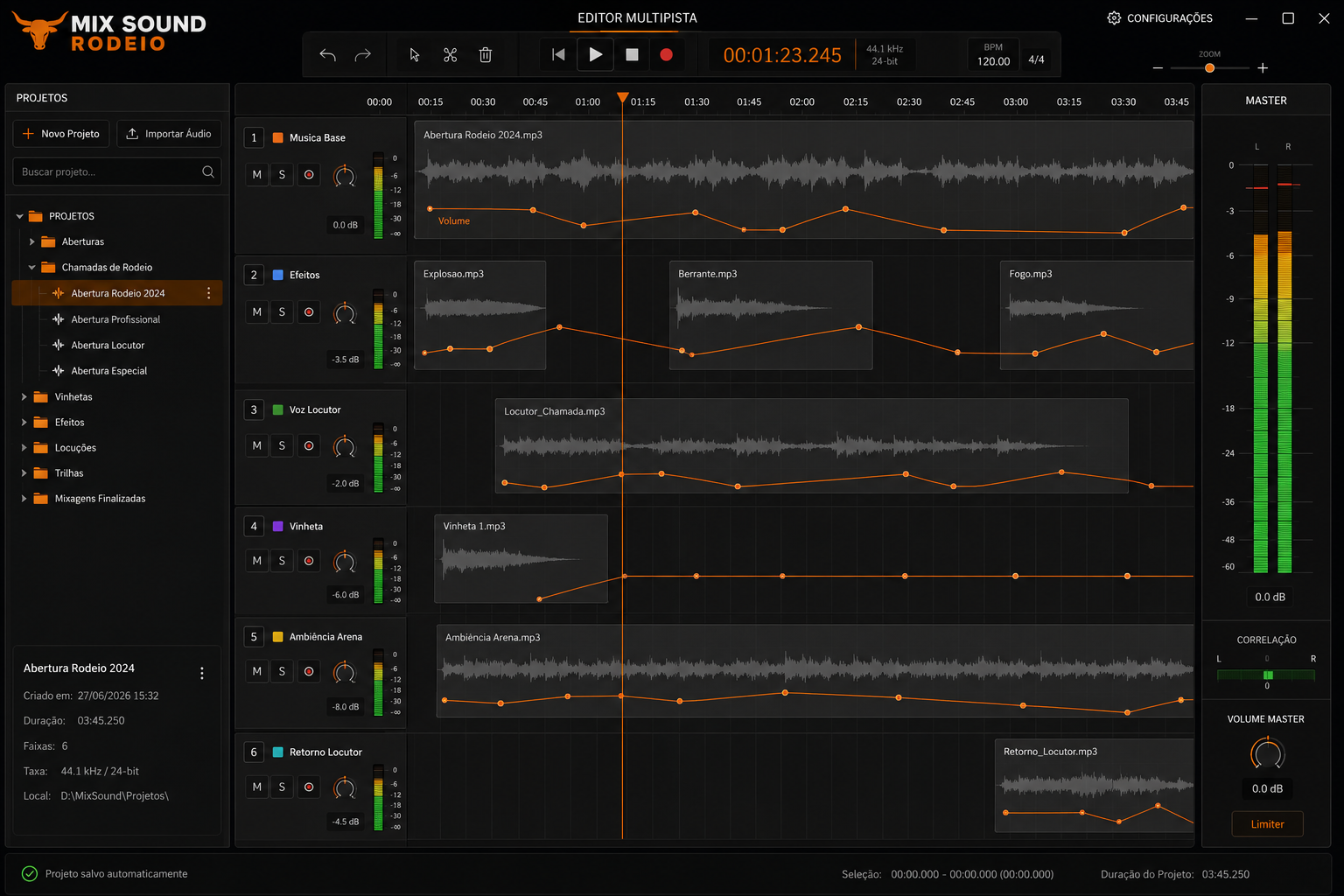Click the pan knob on Efeitos track

click(345, 312)
